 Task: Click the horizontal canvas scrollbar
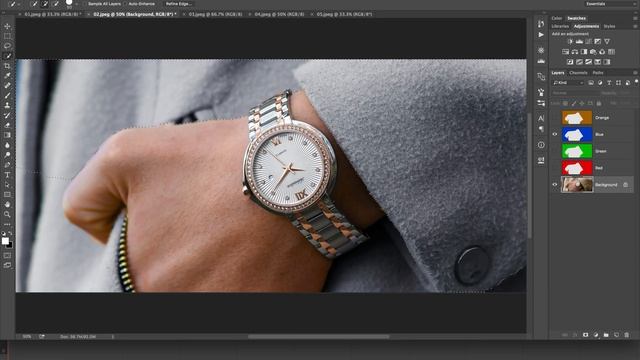318,337
